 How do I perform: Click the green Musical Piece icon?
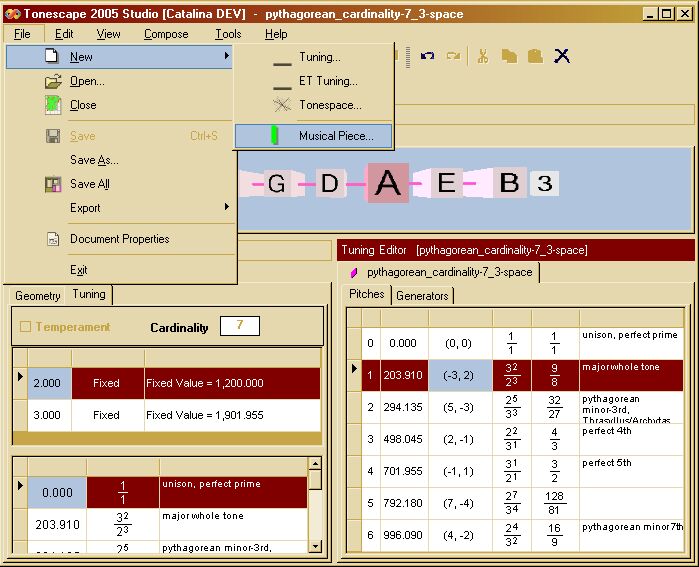(275, 136)
